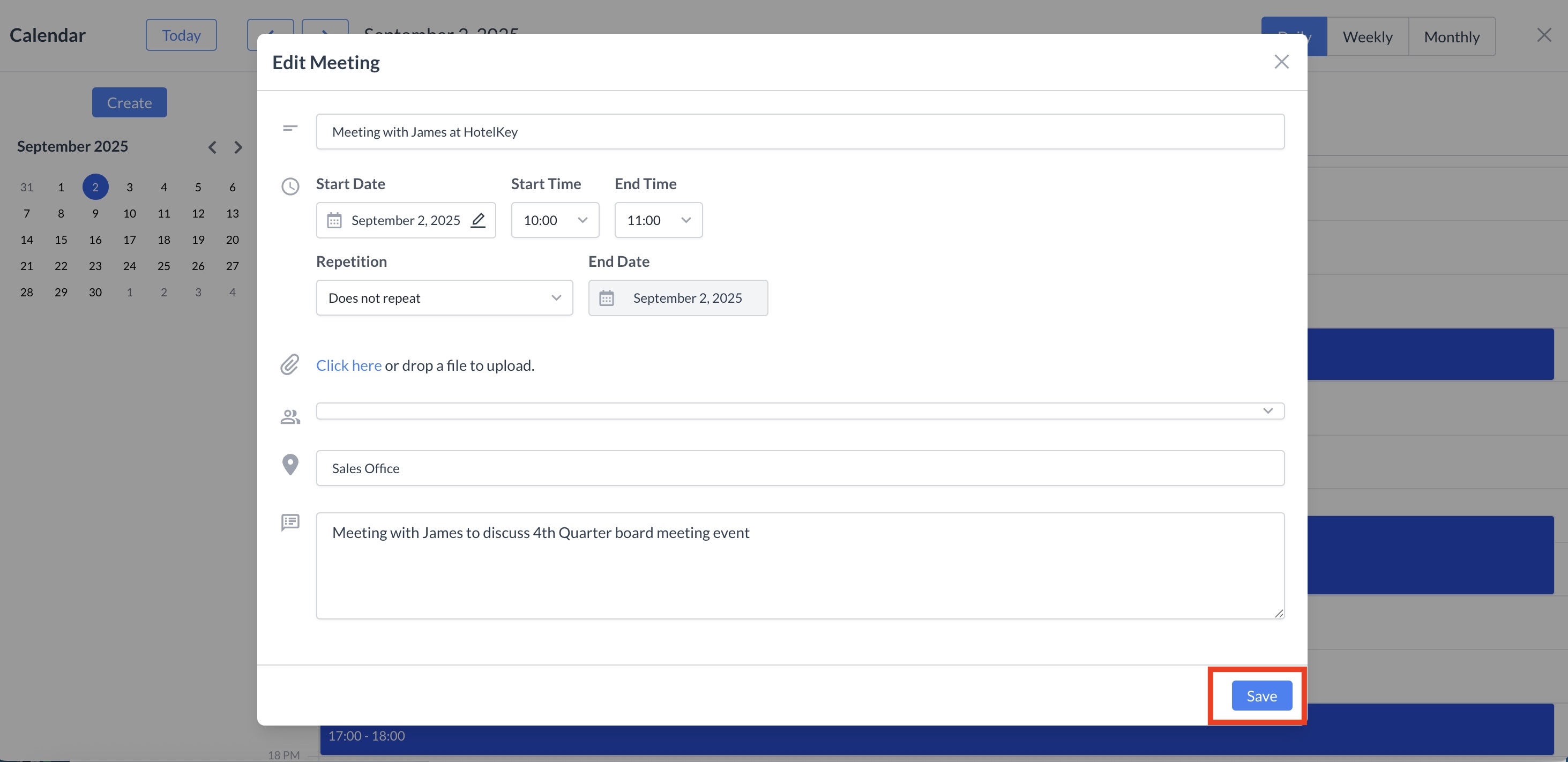Go to previous month in mini calendar
Image resolution: width=1568 pixels, height=762 pixels.
(212, 147)
